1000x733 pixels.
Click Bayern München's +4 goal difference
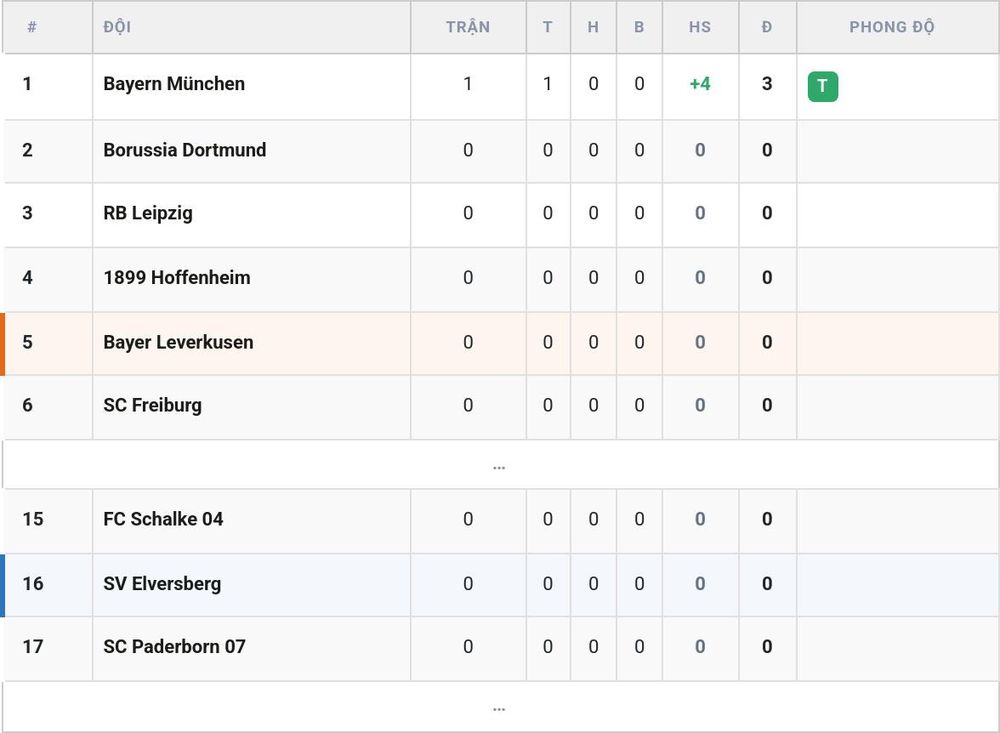click(x=700, y=84)
